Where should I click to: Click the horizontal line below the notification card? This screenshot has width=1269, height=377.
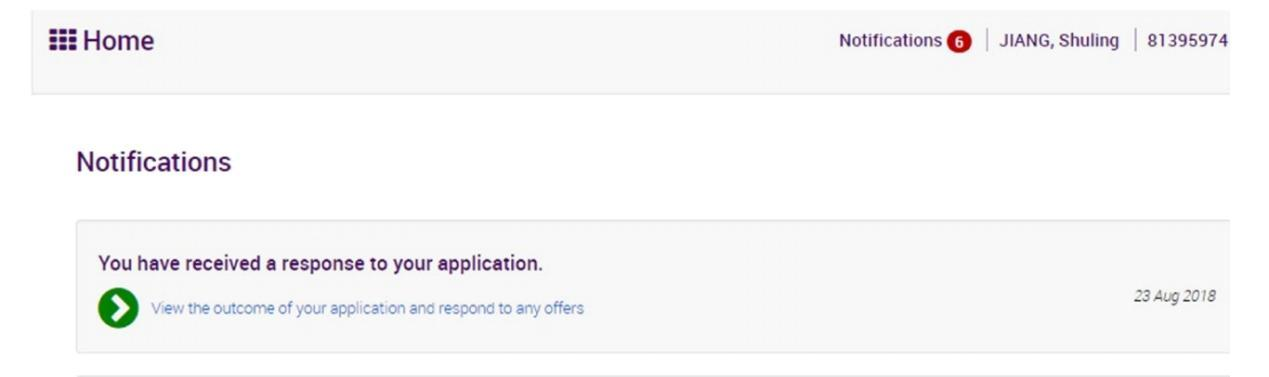coord(652,375)
